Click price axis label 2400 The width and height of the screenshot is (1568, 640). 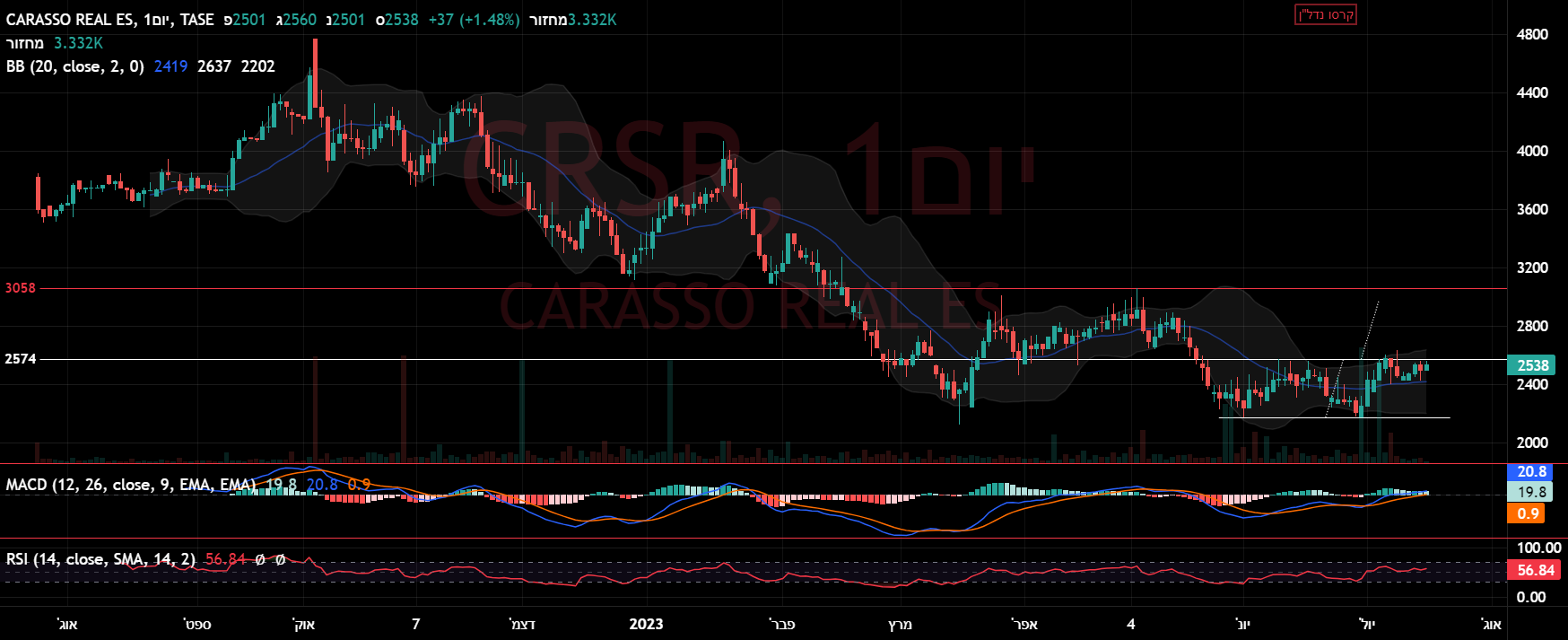pos(1532,384)
